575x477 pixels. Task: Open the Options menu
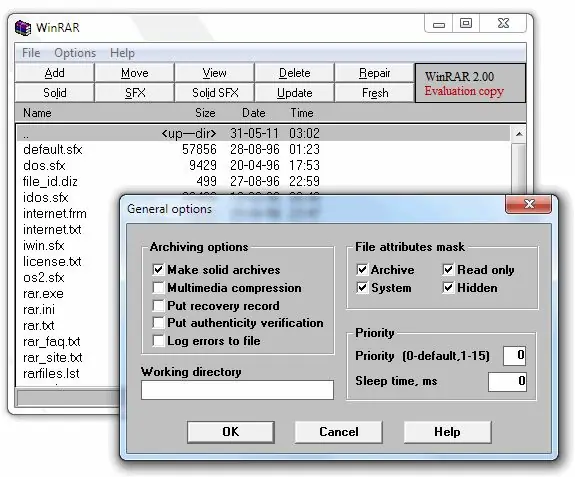click(75, 53)
